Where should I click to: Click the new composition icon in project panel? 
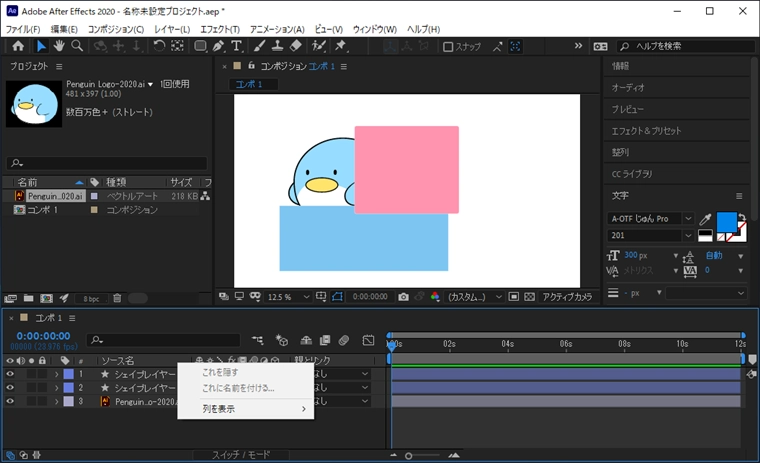click(47, 298)
